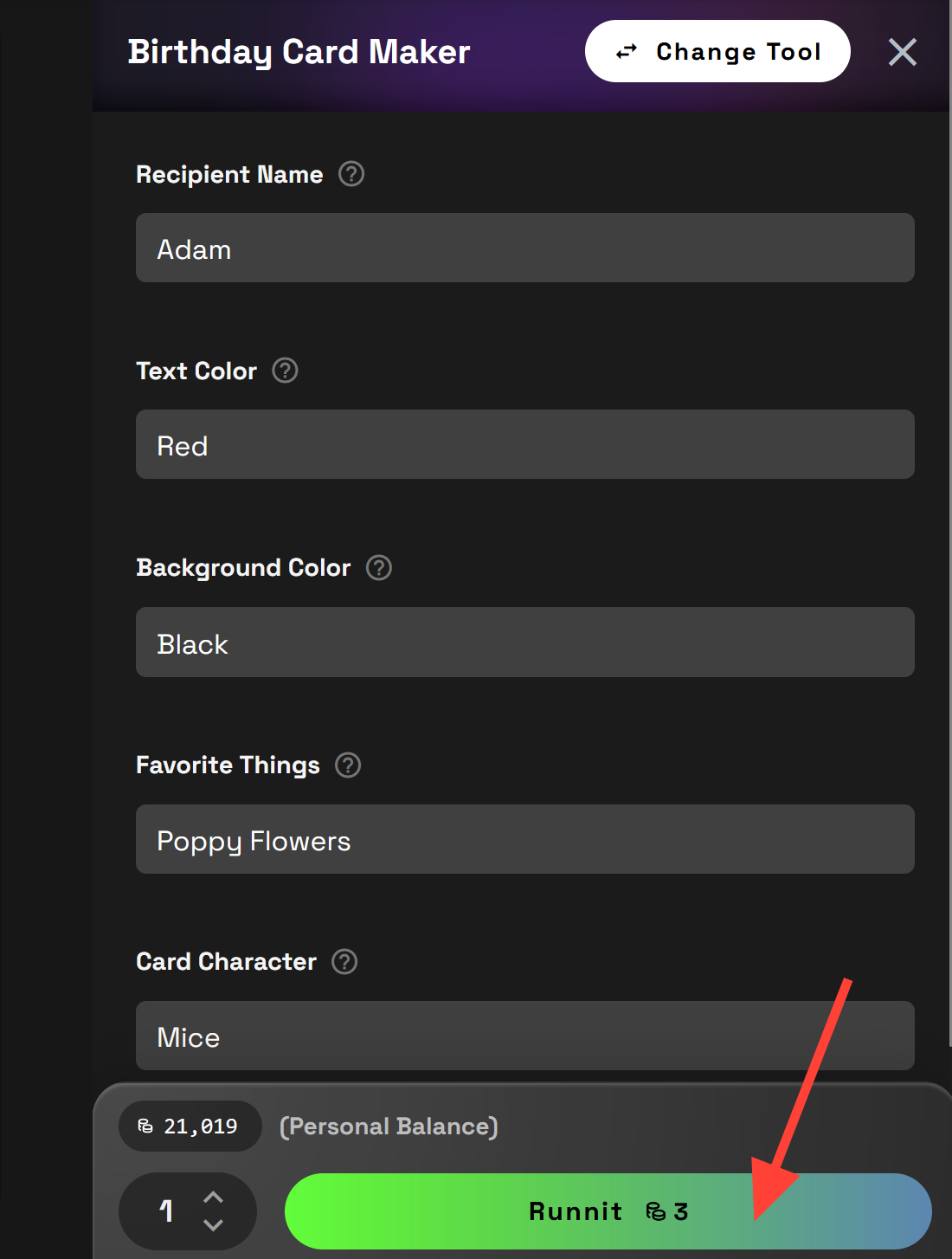This screenshot has height=1259, width=952.
Task: Click the Recipient Name field showing Adam
Action: (x=524, y=248)
